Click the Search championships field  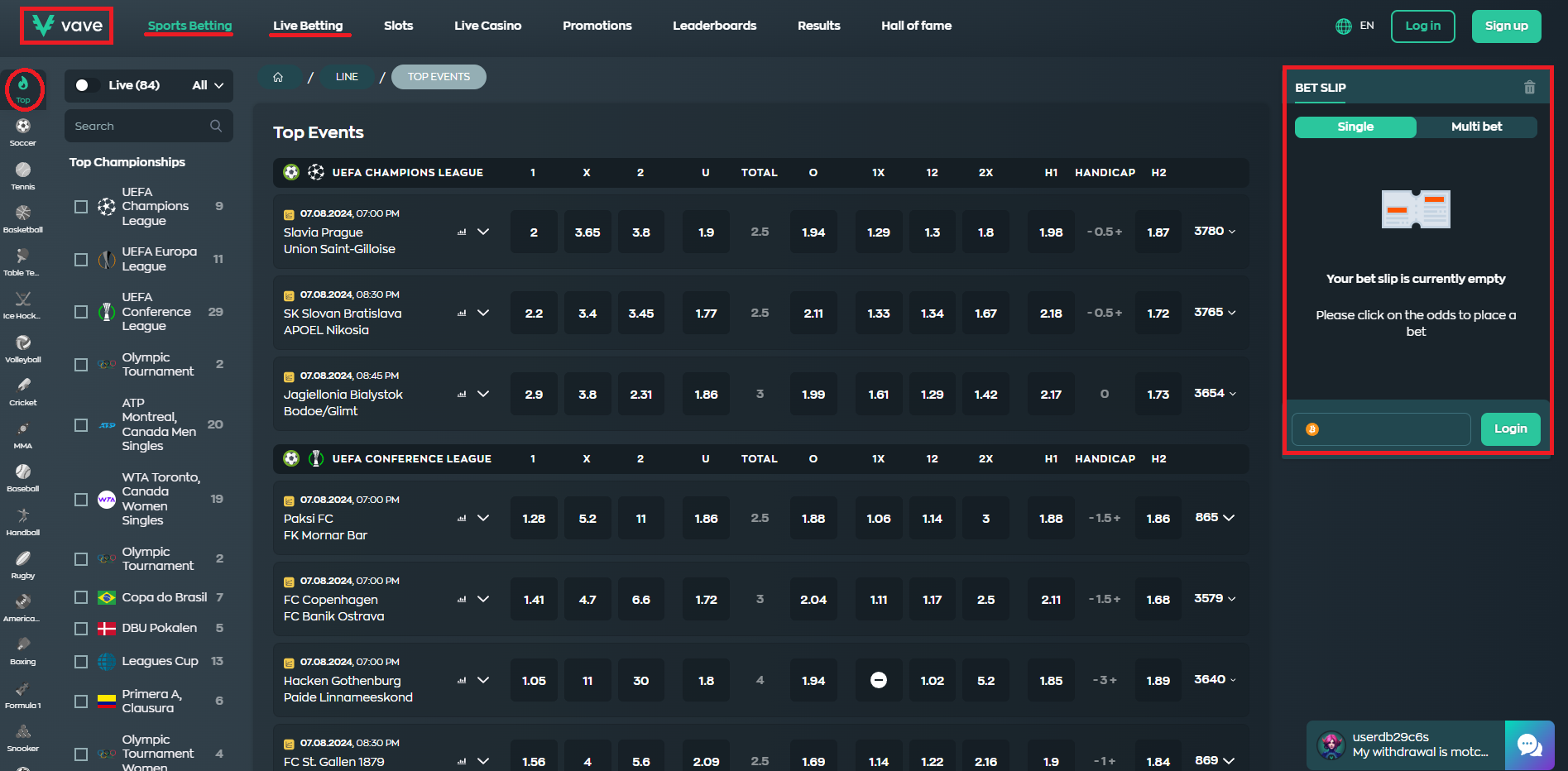pyautogui.click(x=149, y=126)
